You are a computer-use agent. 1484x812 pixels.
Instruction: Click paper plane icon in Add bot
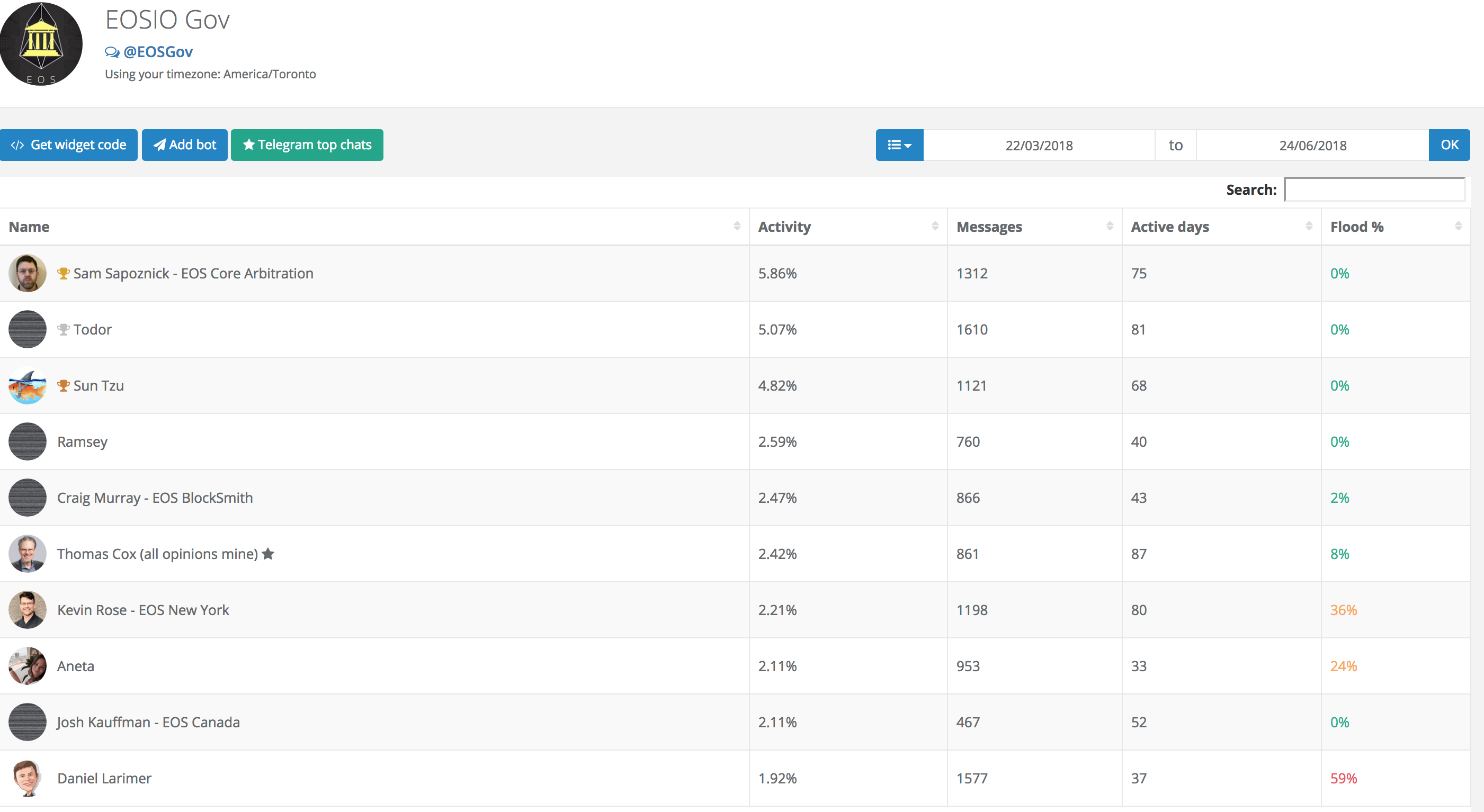pyautogui.click(x=159, y=145)
